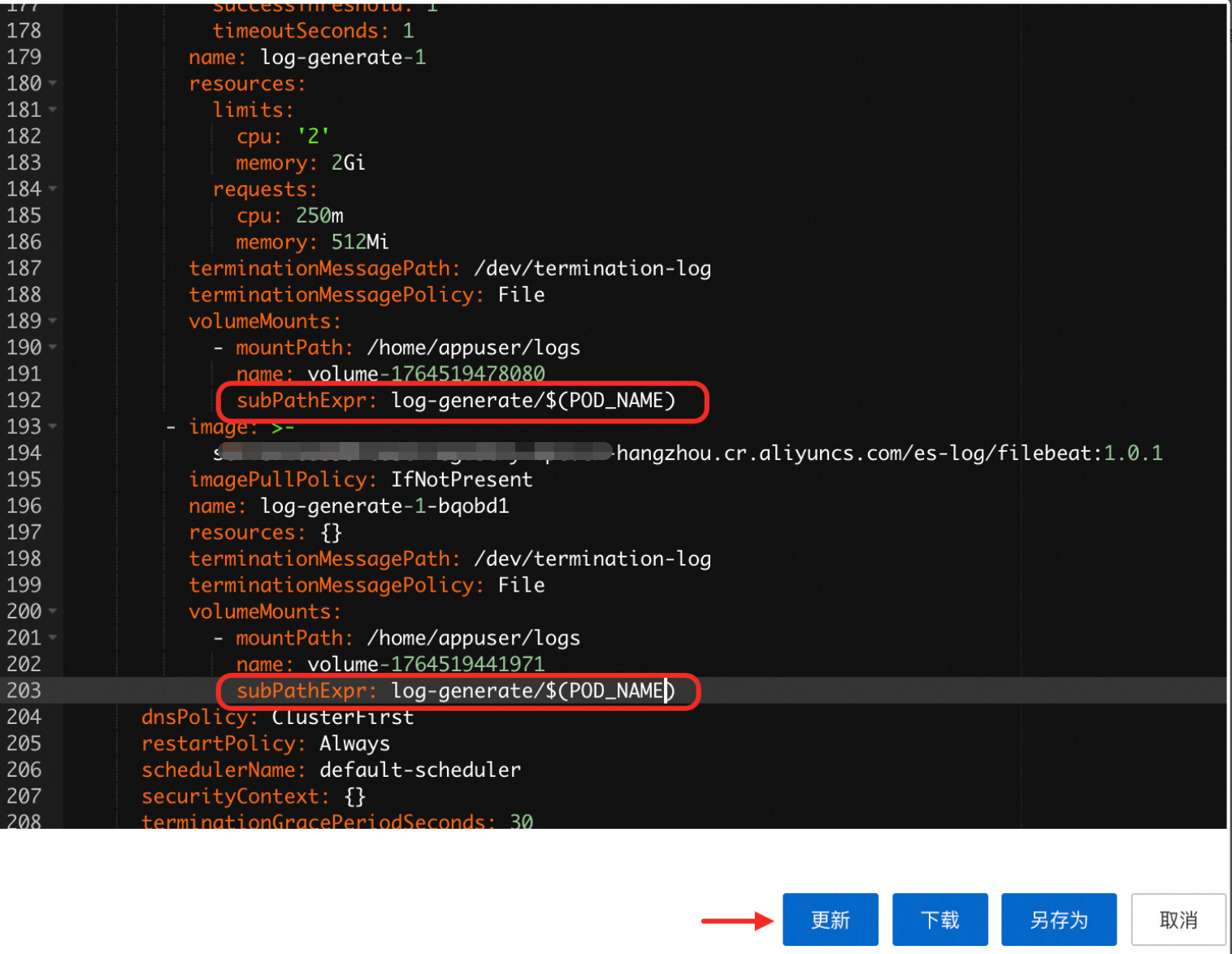Viewport: 1232px width, 954px height.
Task: Click 'memory: 512Mi' on line 186
Action: [x=313, y=242]
